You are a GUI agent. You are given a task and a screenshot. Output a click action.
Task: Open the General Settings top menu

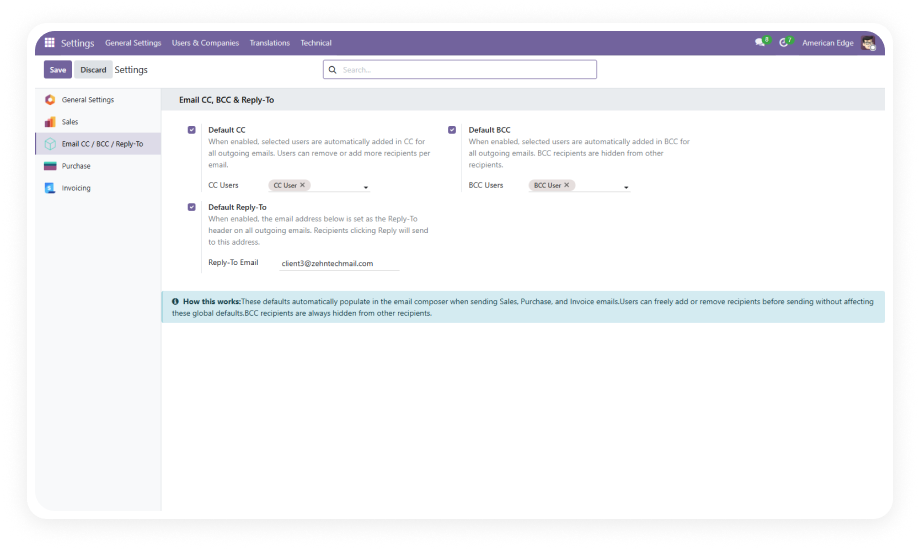[x=133, y=43]
